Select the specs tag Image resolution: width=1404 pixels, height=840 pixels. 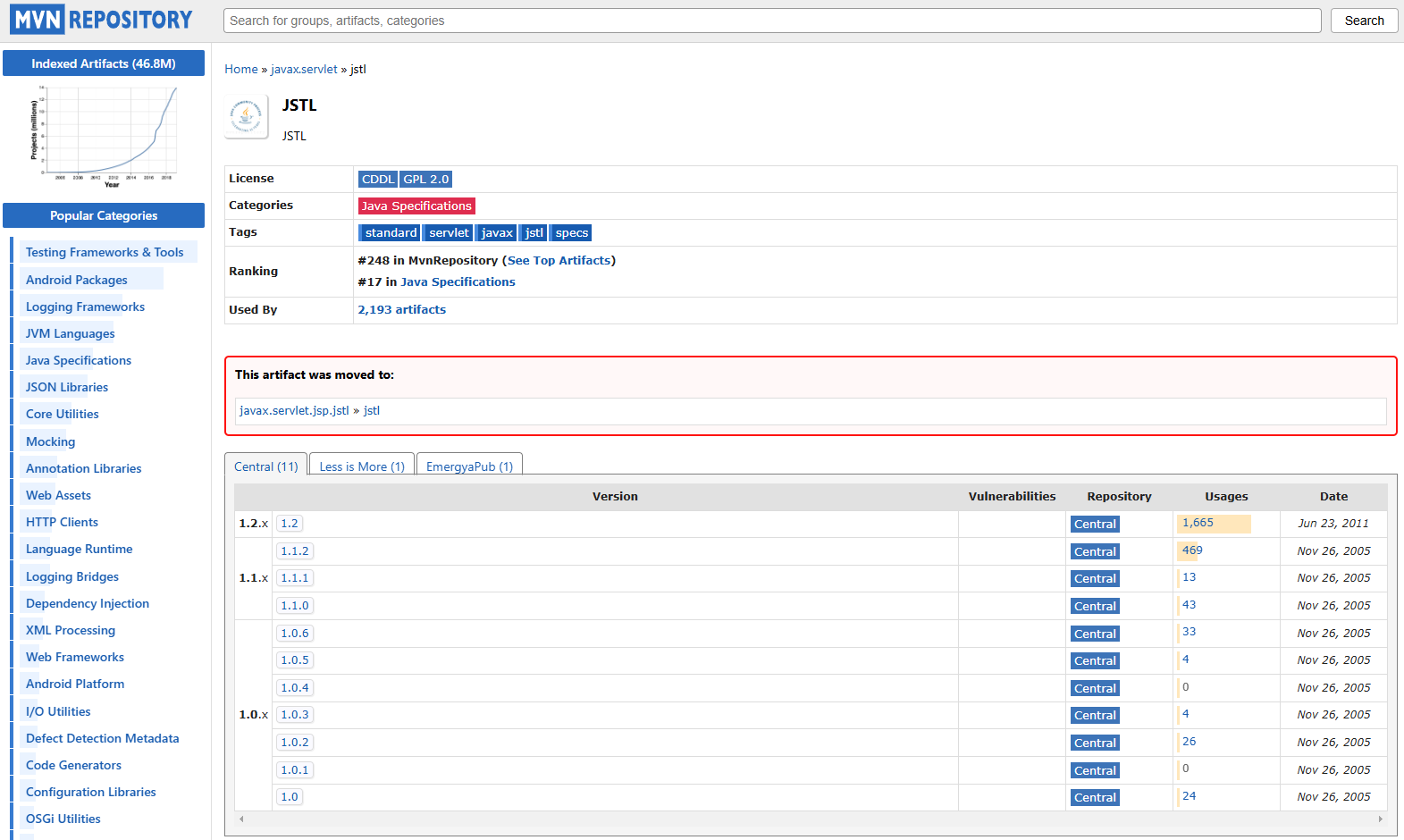click(x=572, y=232)
